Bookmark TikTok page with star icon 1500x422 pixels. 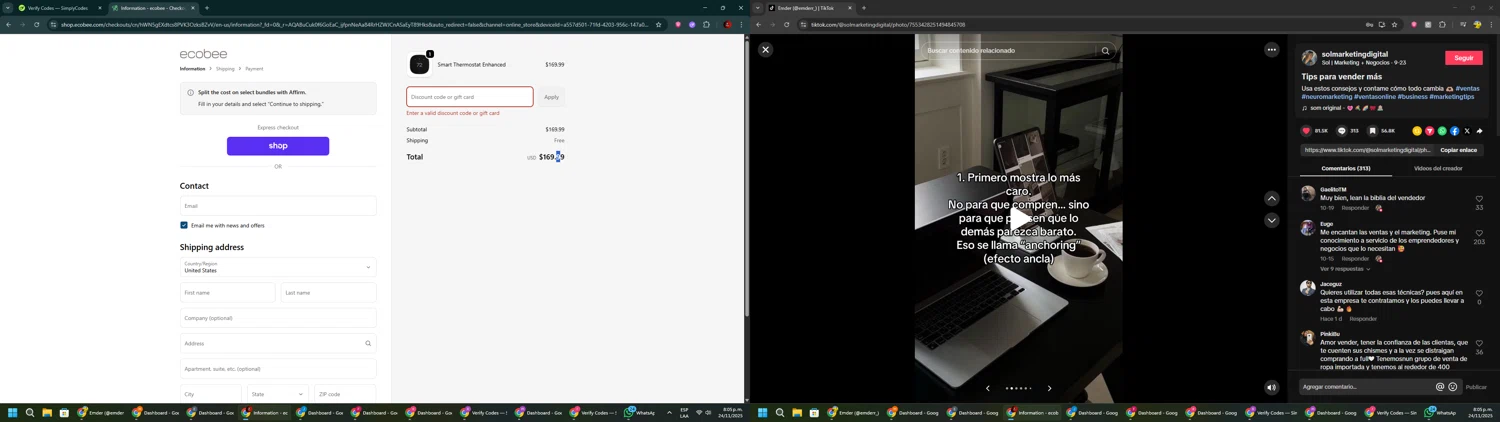(1394, 25)
